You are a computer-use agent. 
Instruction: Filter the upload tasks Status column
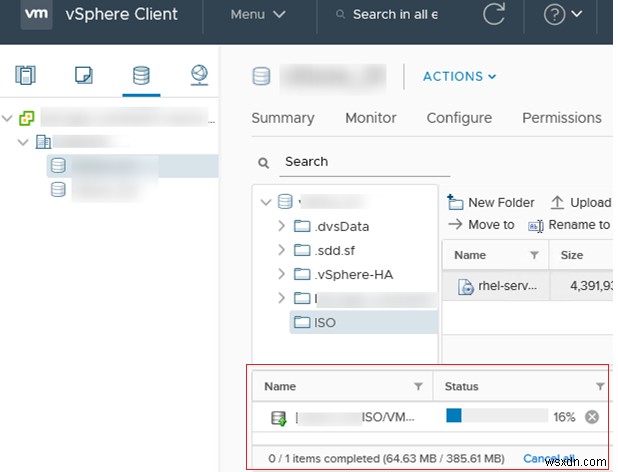[600, 387]
